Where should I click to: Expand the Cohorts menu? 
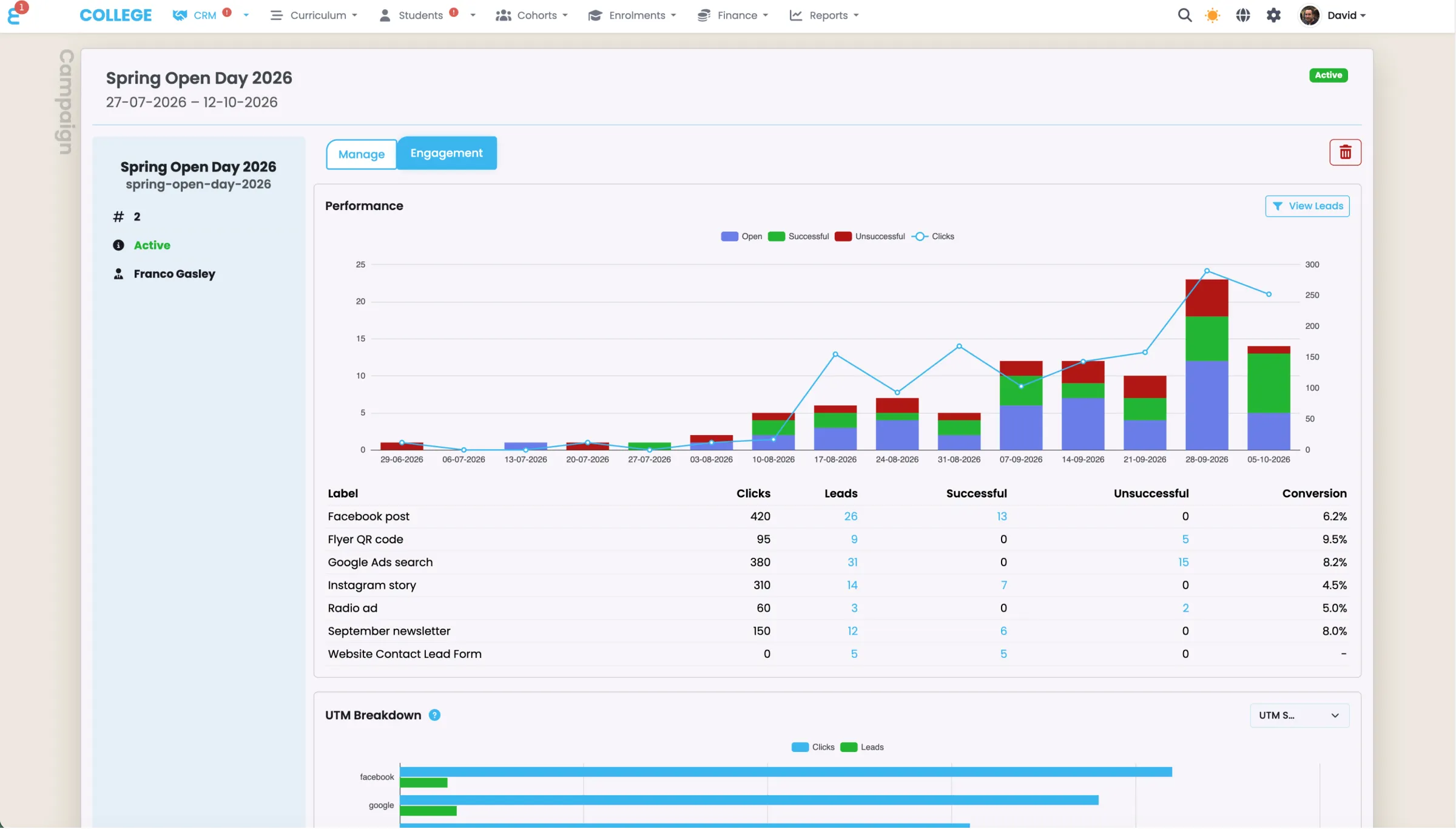532,15
